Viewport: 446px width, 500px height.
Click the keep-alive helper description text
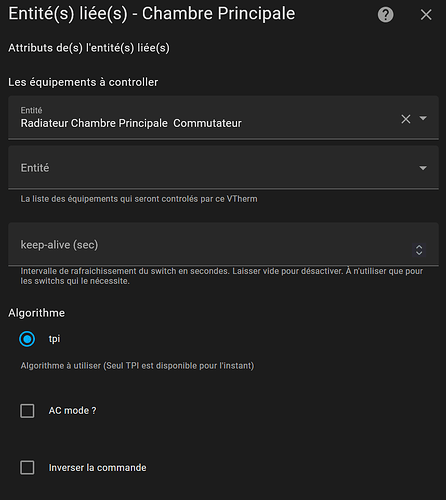(x=222, y=276)
